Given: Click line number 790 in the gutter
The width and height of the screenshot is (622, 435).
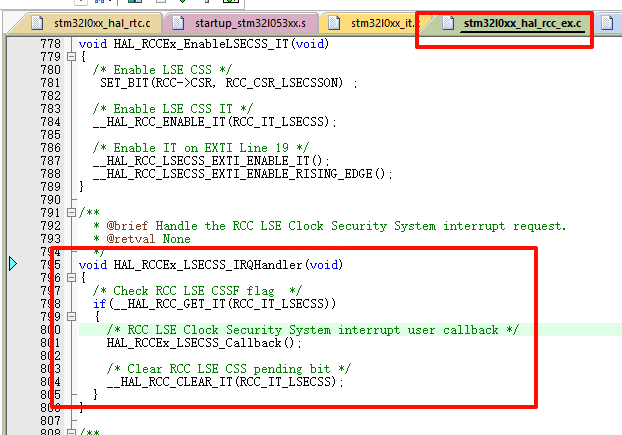Looking at the screenshot, I should click(x=50, y=200).
